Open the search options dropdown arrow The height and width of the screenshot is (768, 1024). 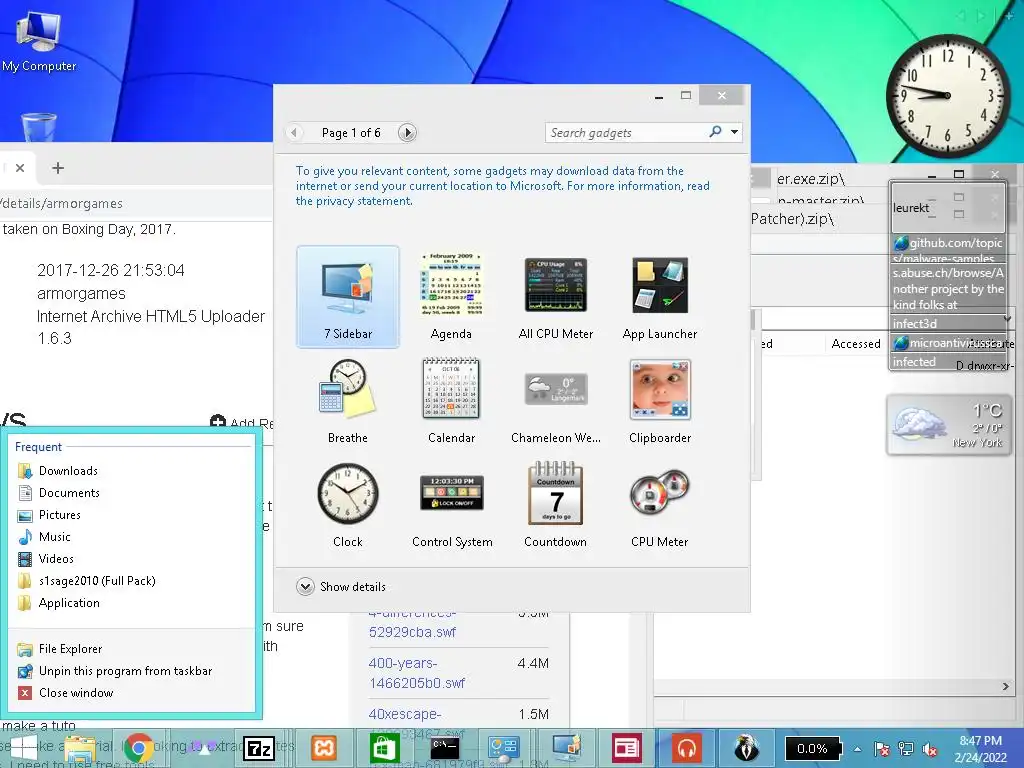point(735,132)
